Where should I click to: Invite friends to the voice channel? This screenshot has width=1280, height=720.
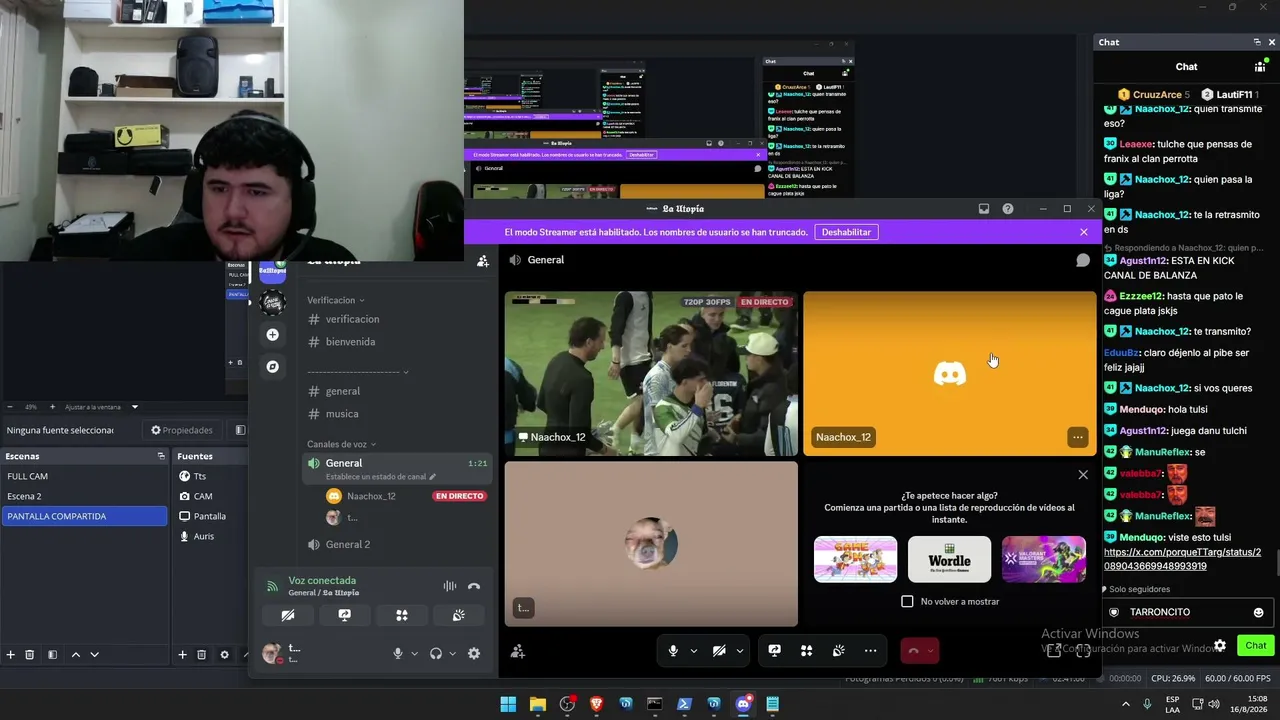pyautogui.click(x=517, y=651)
